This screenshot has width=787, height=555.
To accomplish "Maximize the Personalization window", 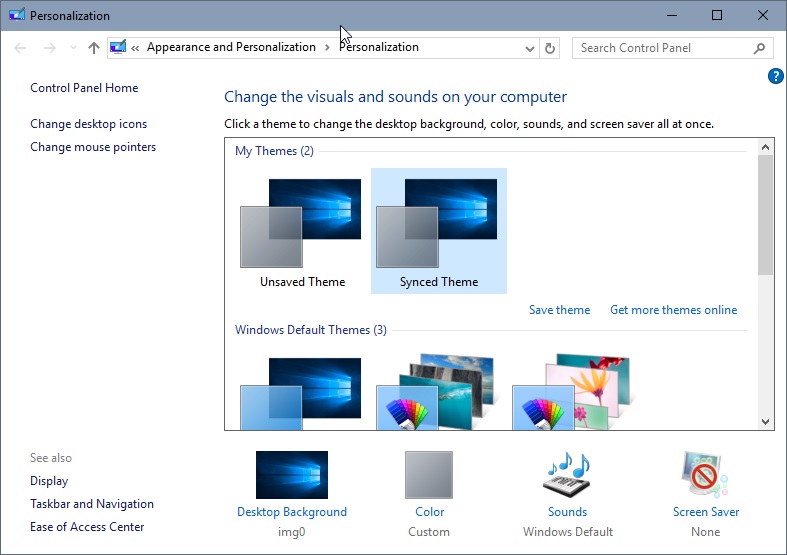I will 717,15.
